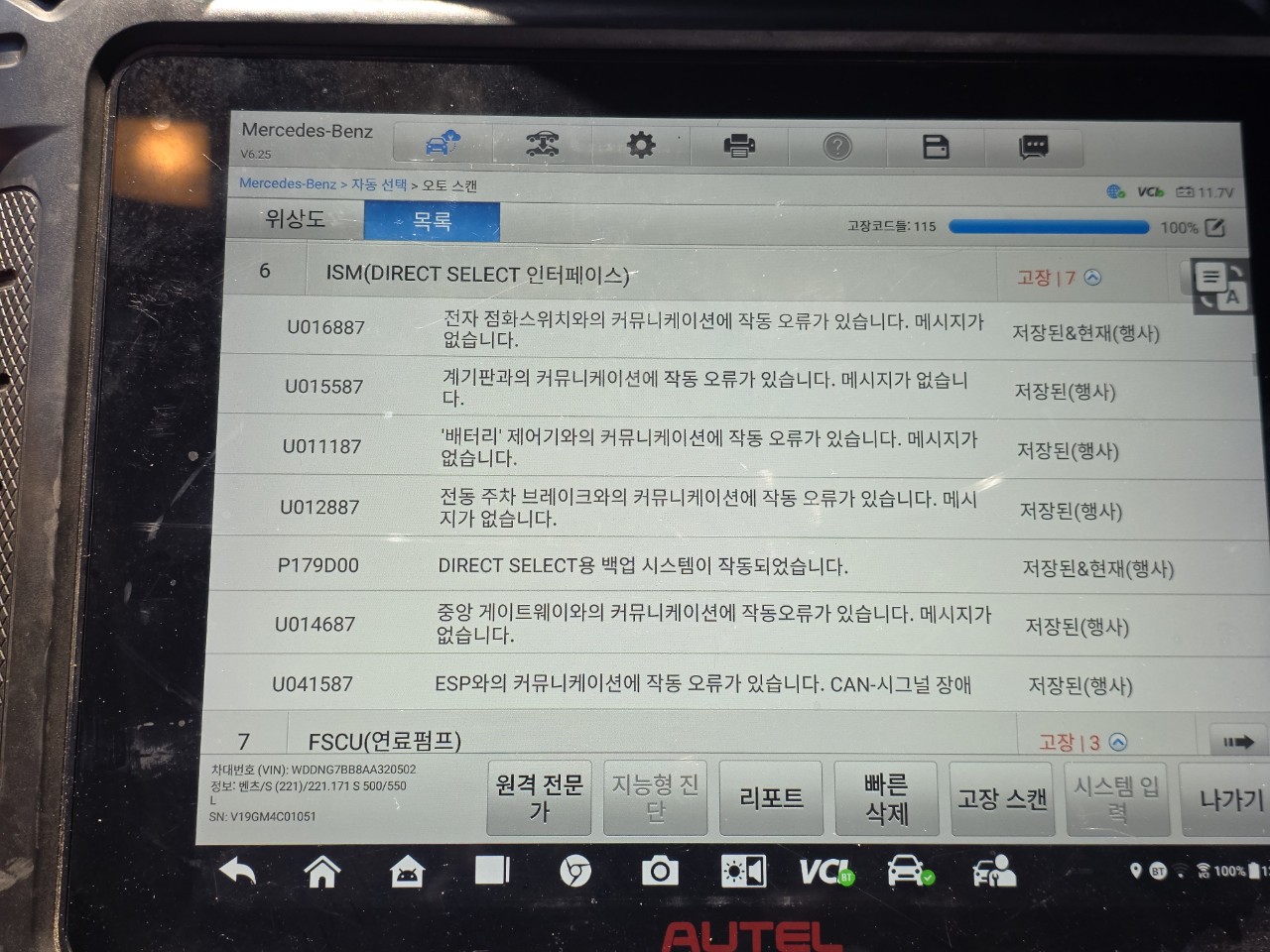Image resolution: width=1270 pixels, height=952 pixels.
Task: Expand the FSCU fault list chevron
Action: (x=1118, y=742)
